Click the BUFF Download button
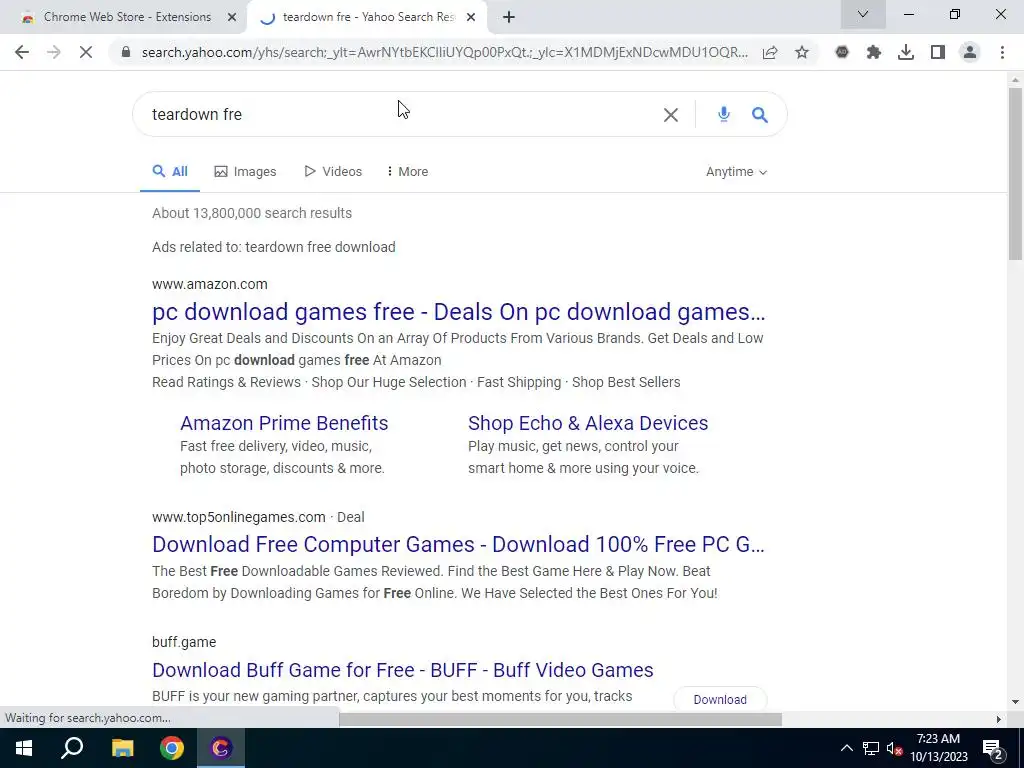This screenshot has width=1024, height=768. [720, 699]
